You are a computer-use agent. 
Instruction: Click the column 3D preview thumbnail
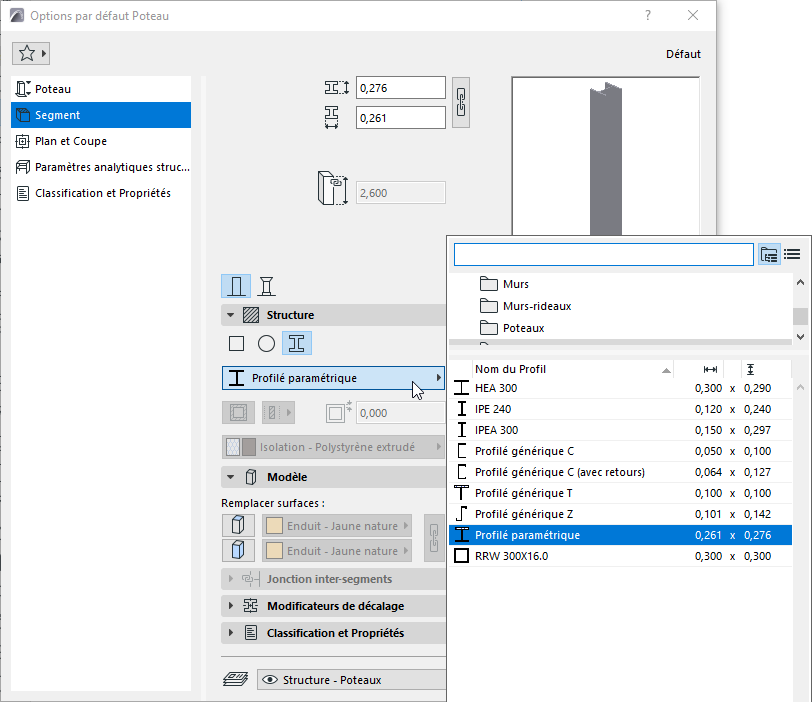coord(605,156)
